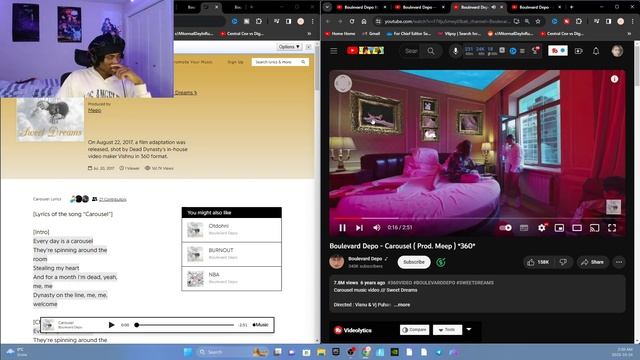
Task: Expand Videolytics panel arrow
Action: (x=469, y=329)
